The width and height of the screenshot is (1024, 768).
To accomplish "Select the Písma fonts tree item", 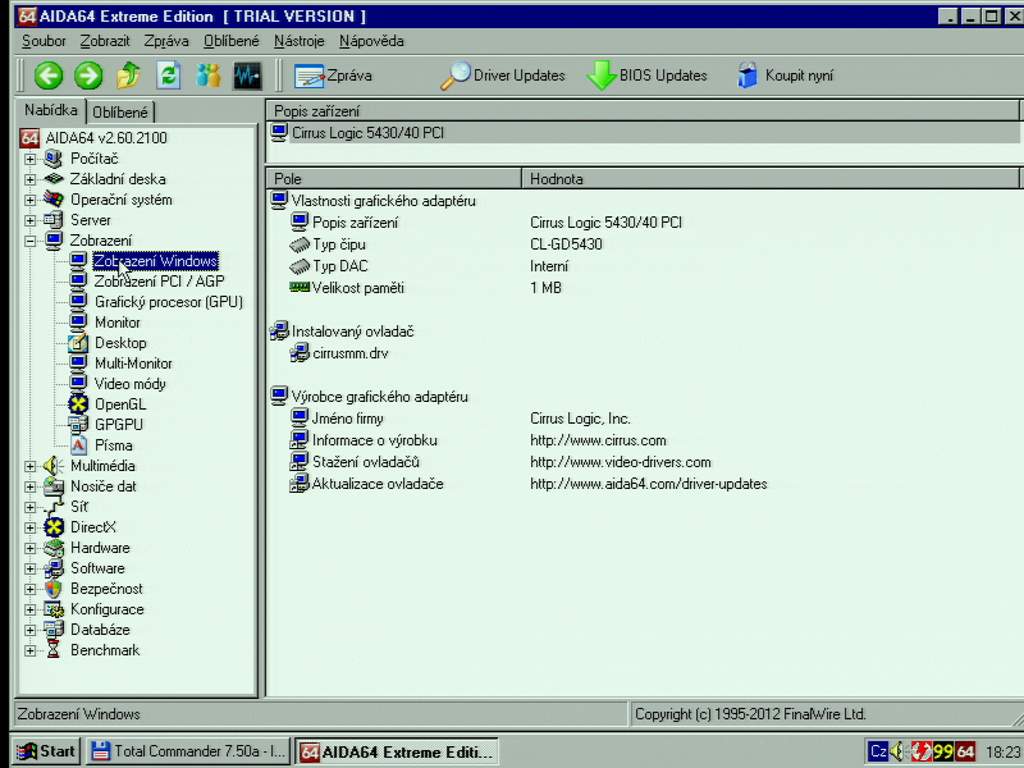I will (x=114, y=445).
